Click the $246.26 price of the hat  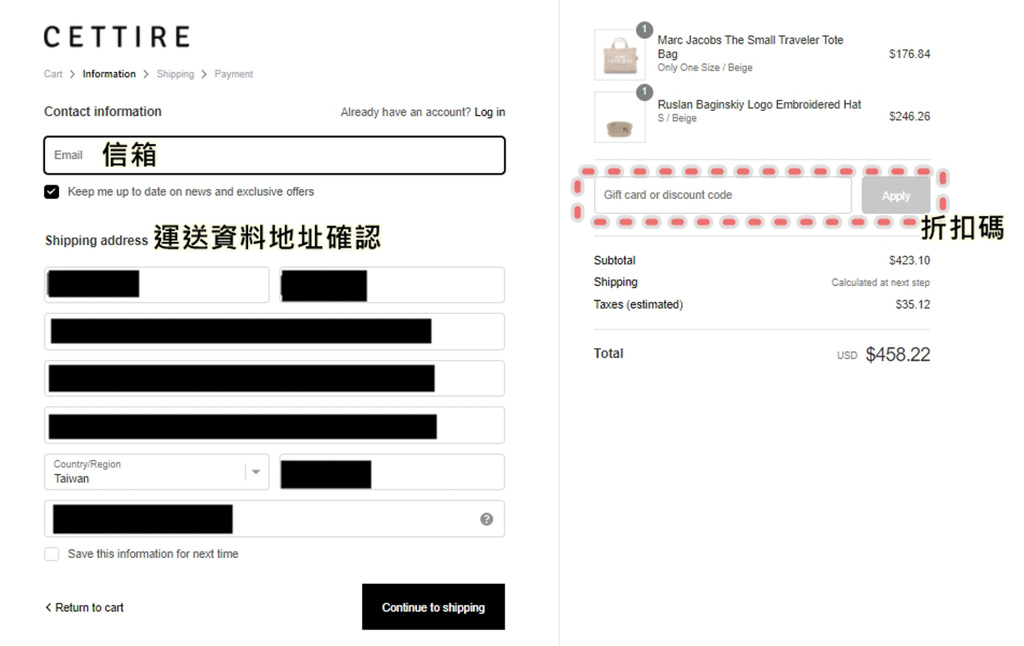point(909,117)
